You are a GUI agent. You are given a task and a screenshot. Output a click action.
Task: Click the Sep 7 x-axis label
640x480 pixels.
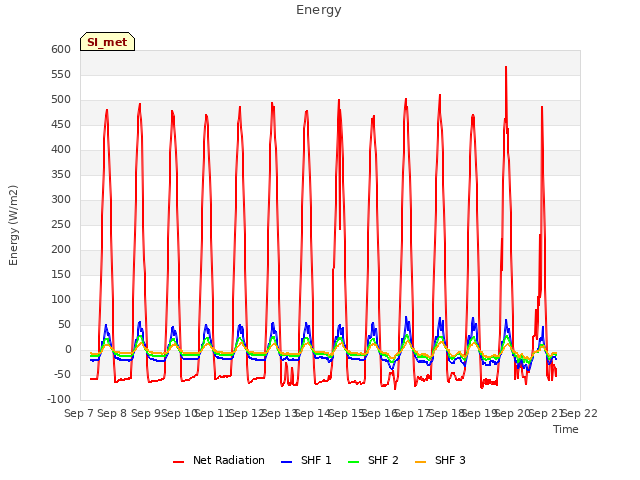79,413
